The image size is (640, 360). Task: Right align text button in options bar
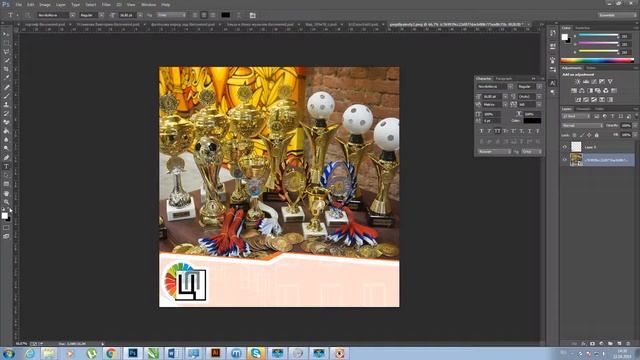[x=213, y=15]
